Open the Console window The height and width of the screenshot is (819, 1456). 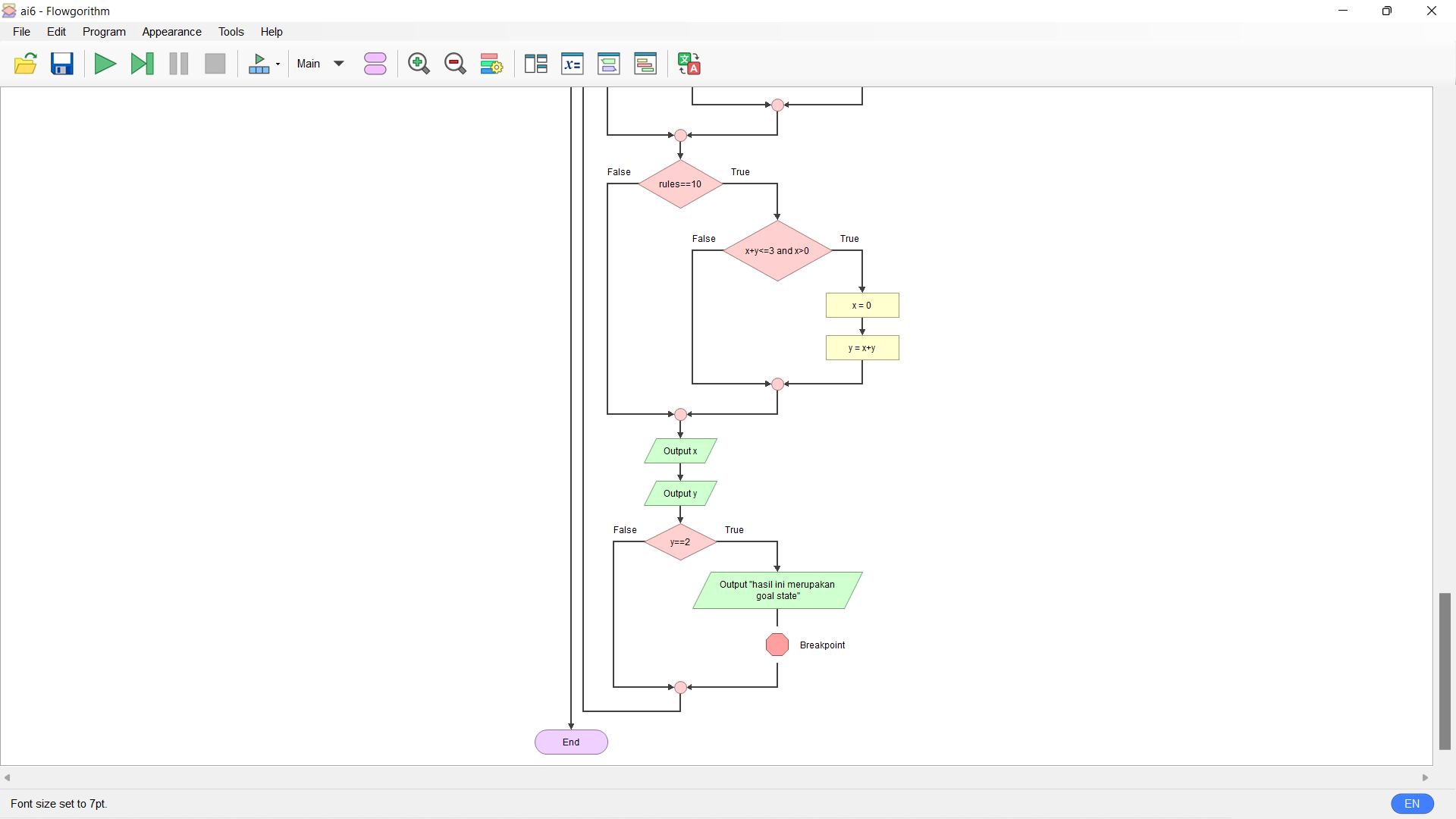coord(609,64)
